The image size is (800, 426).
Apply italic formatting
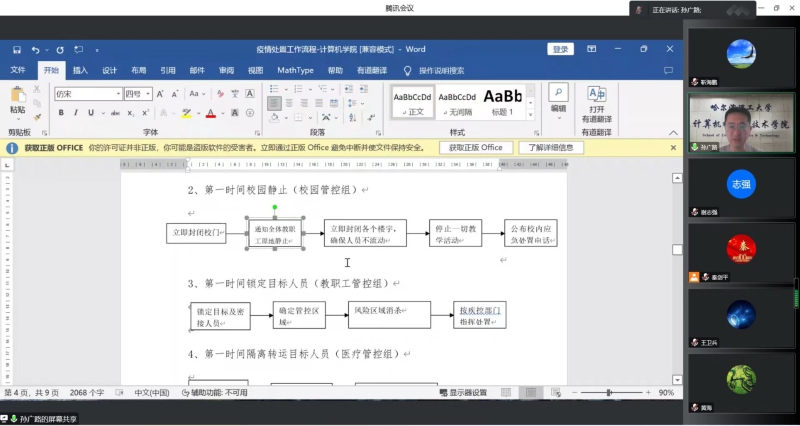point(75,113)
